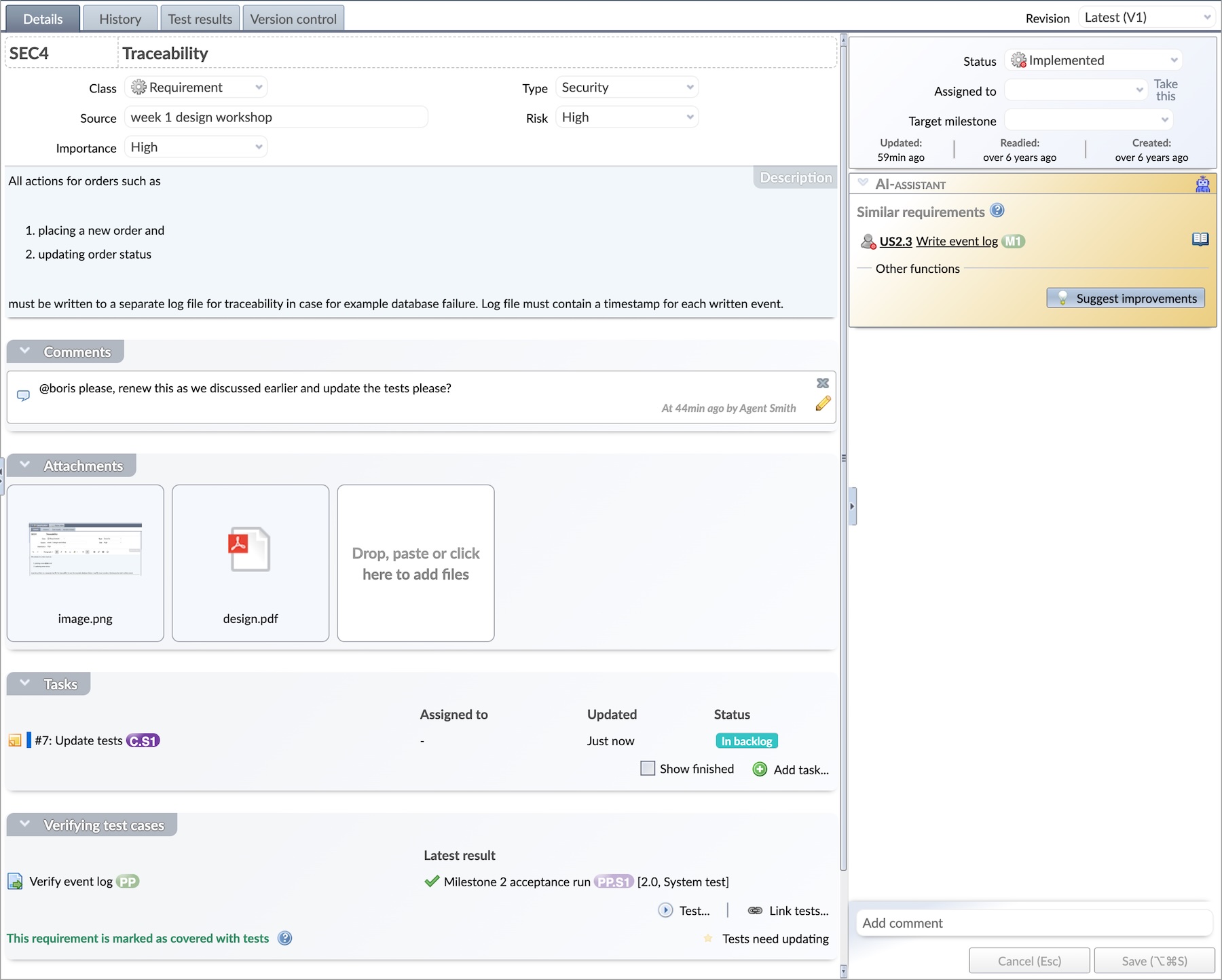The height and width of the screenshot is (980, 1222).
Task: Delete the comment with the X icon
Action: pyautogui.click(x=823, y=383)
